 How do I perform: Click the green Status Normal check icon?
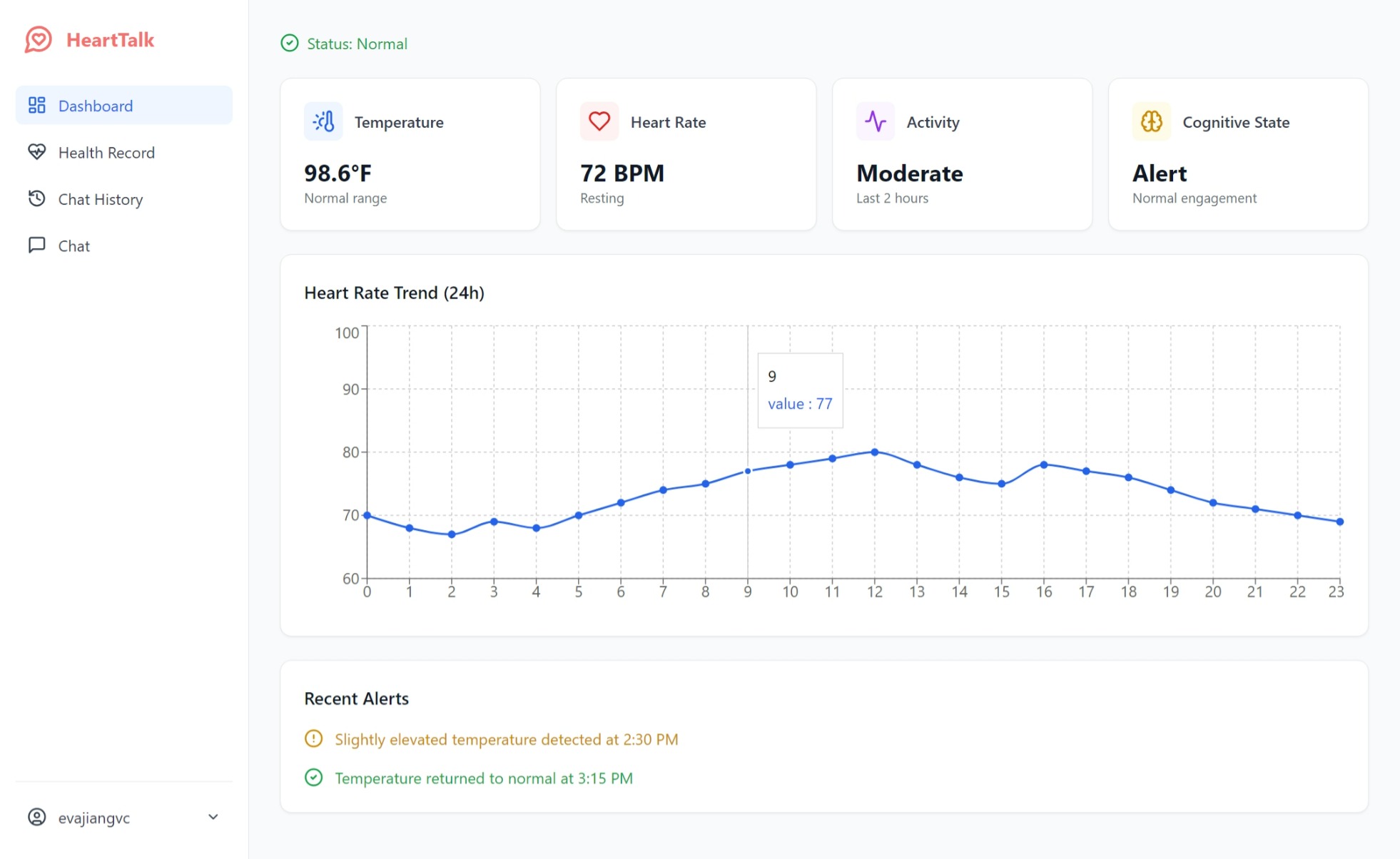click(290, 44)
